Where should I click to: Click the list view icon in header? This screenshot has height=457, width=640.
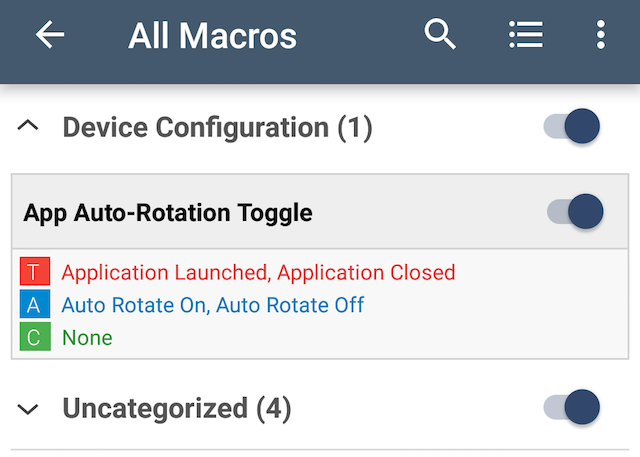click(525, 35)
